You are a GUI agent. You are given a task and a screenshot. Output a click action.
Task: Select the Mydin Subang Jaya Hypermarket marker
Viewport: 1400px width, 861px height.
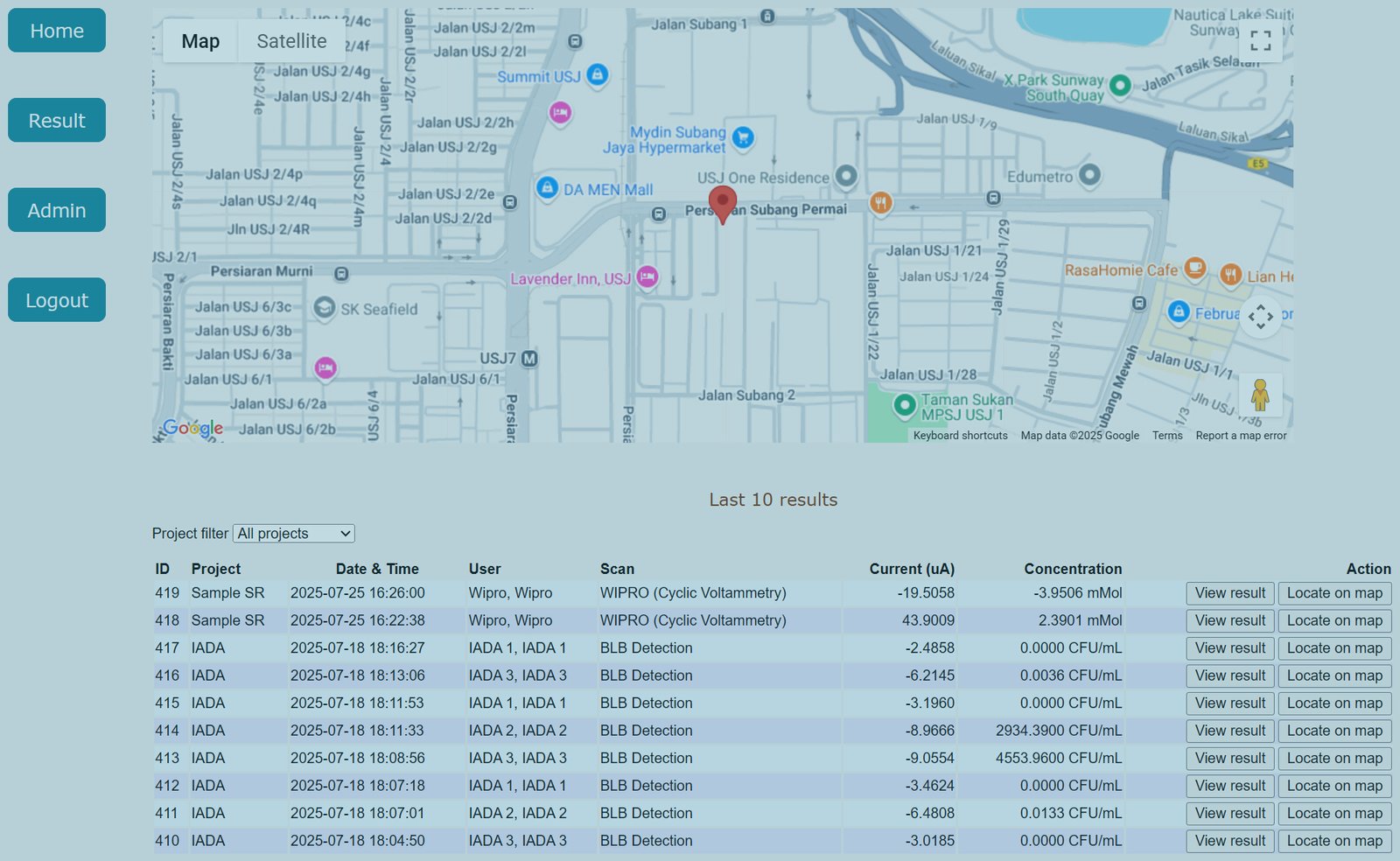(x=743, y=137)
